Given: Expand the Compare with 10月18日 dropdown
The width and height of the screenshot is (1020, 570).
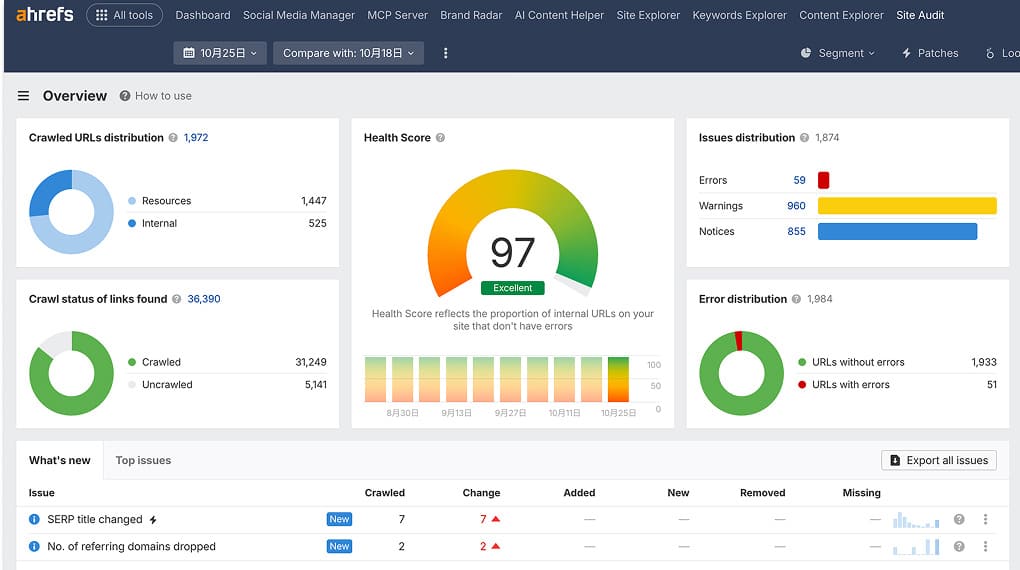Looking at the screenshot, I should (x=348, y=53).
